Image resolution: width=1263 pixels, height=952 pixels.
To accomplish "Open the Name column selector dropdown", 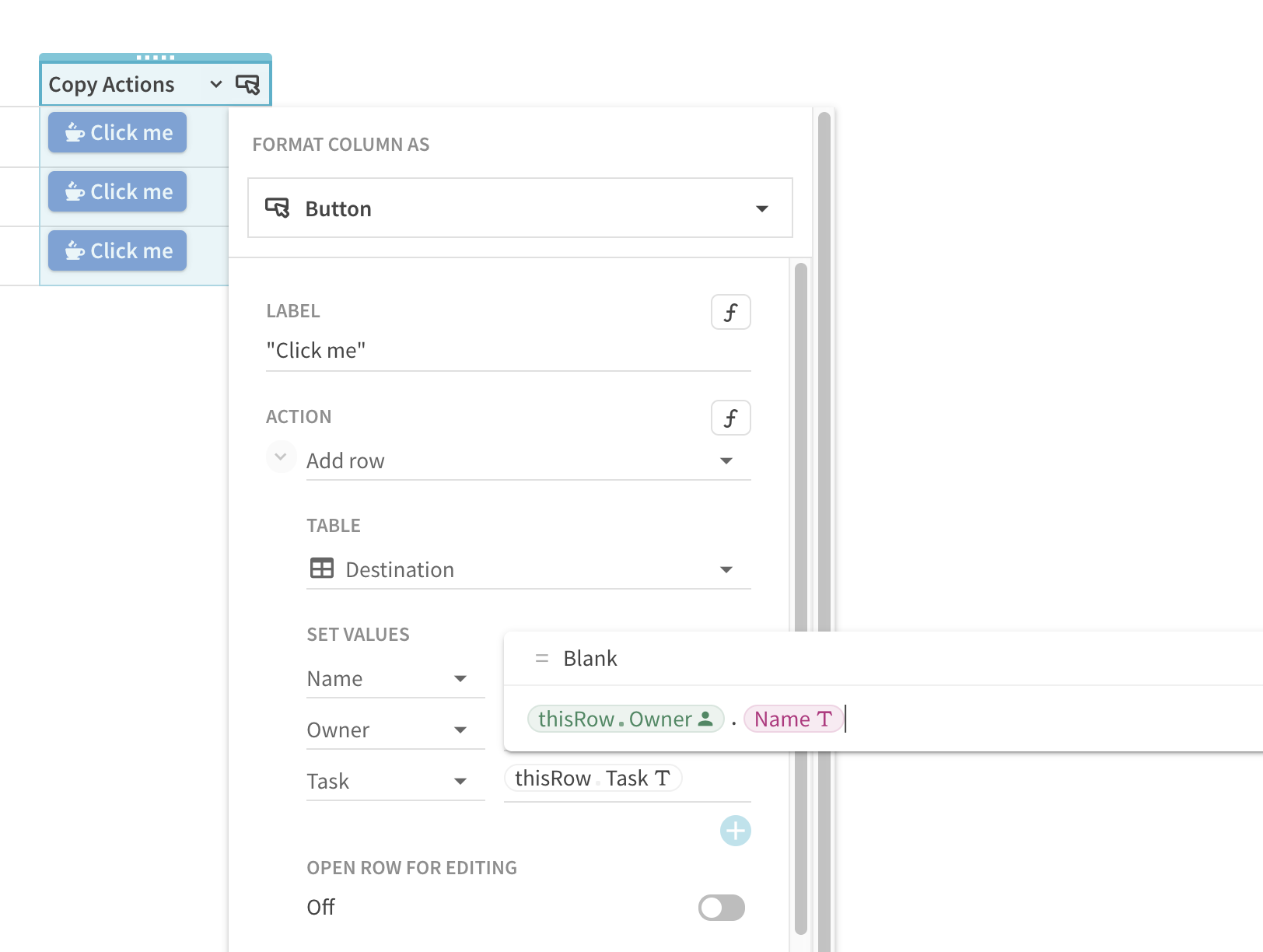I will click(x=396, y=679).
